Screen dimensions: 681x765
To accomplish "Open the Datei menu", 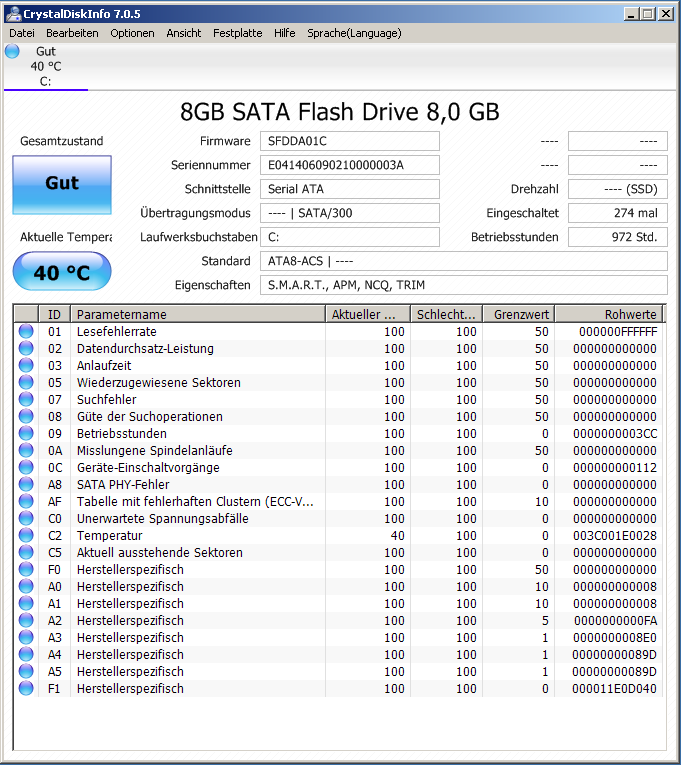I will pos(22,33).
